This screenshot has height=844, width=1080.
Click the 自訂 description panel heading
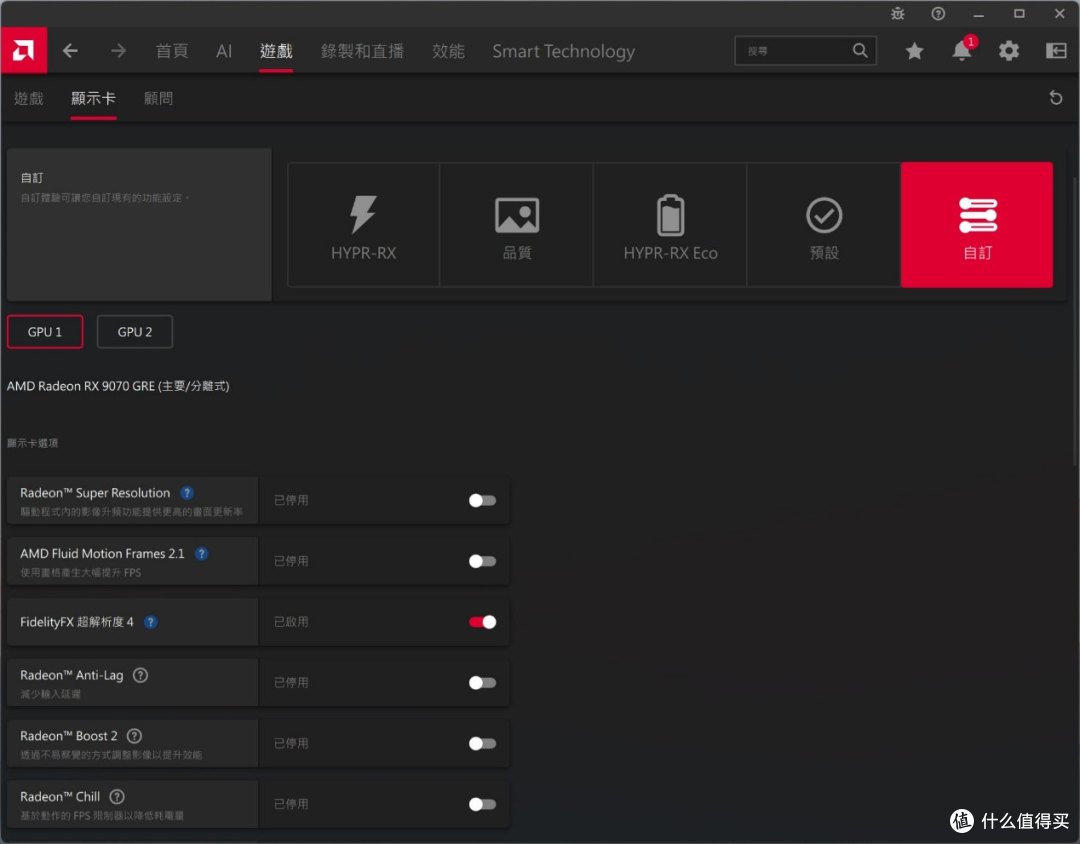click(x=32, y=178)
